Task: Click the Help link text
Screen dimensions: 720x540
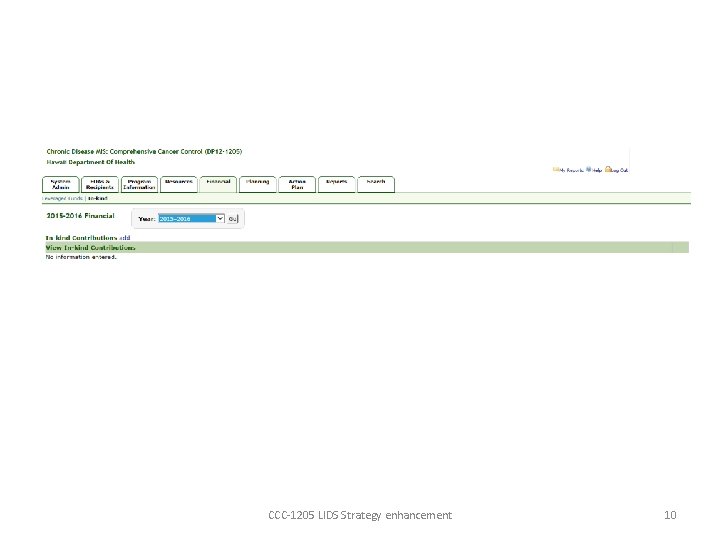Action: [597, 170]
